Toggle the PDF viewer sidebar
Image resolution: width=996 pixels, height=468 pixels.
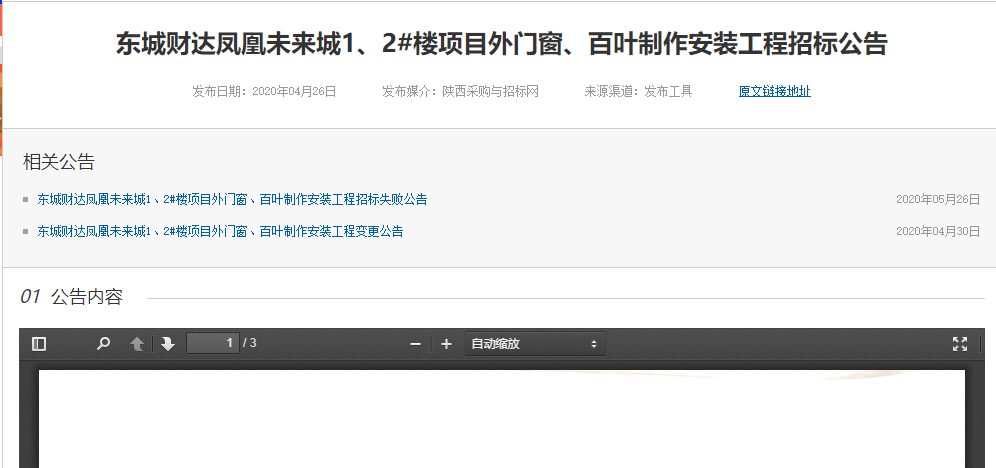(39, 344)
